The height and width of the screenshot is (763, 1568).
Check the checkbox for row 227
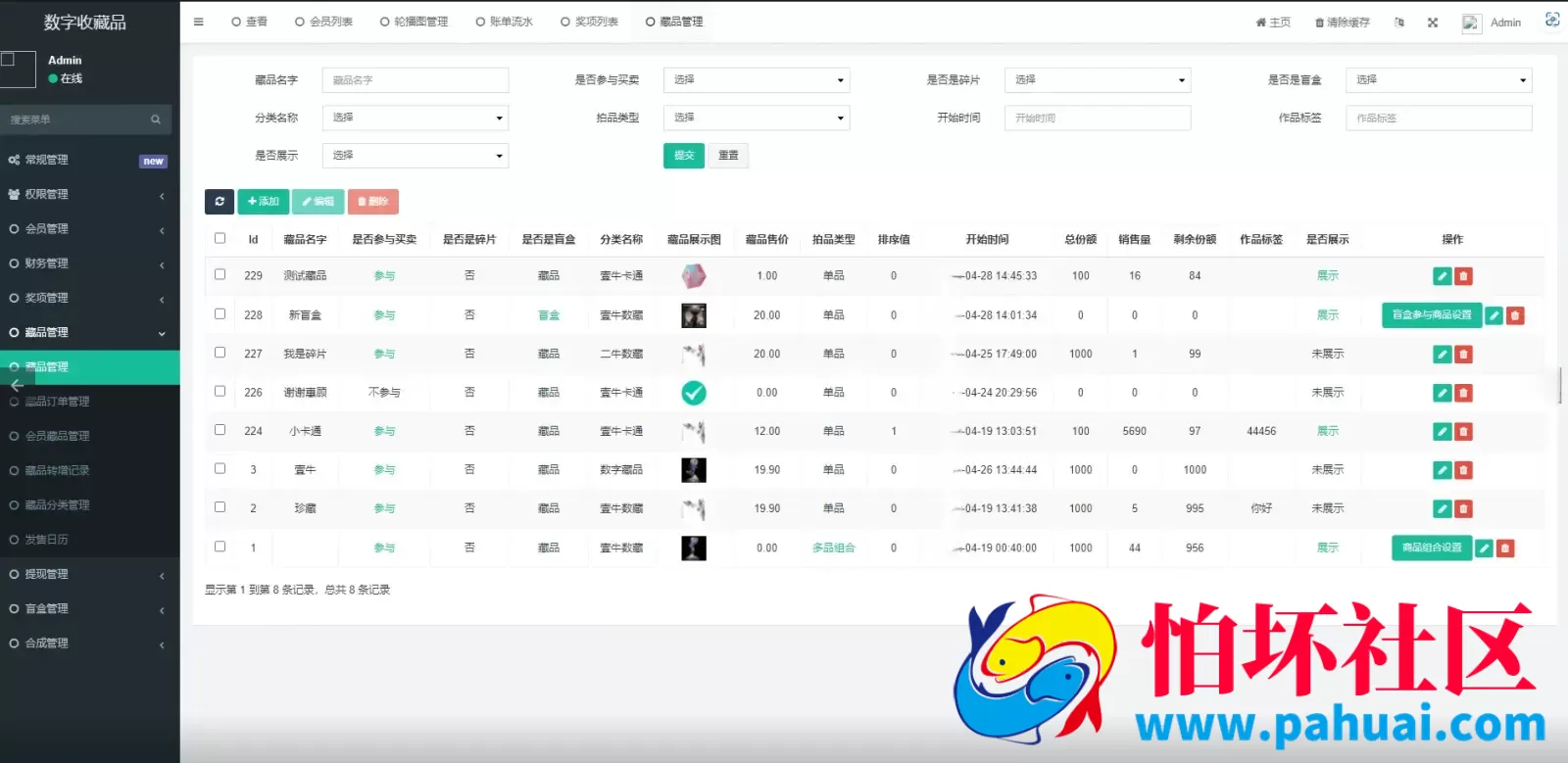220,352
